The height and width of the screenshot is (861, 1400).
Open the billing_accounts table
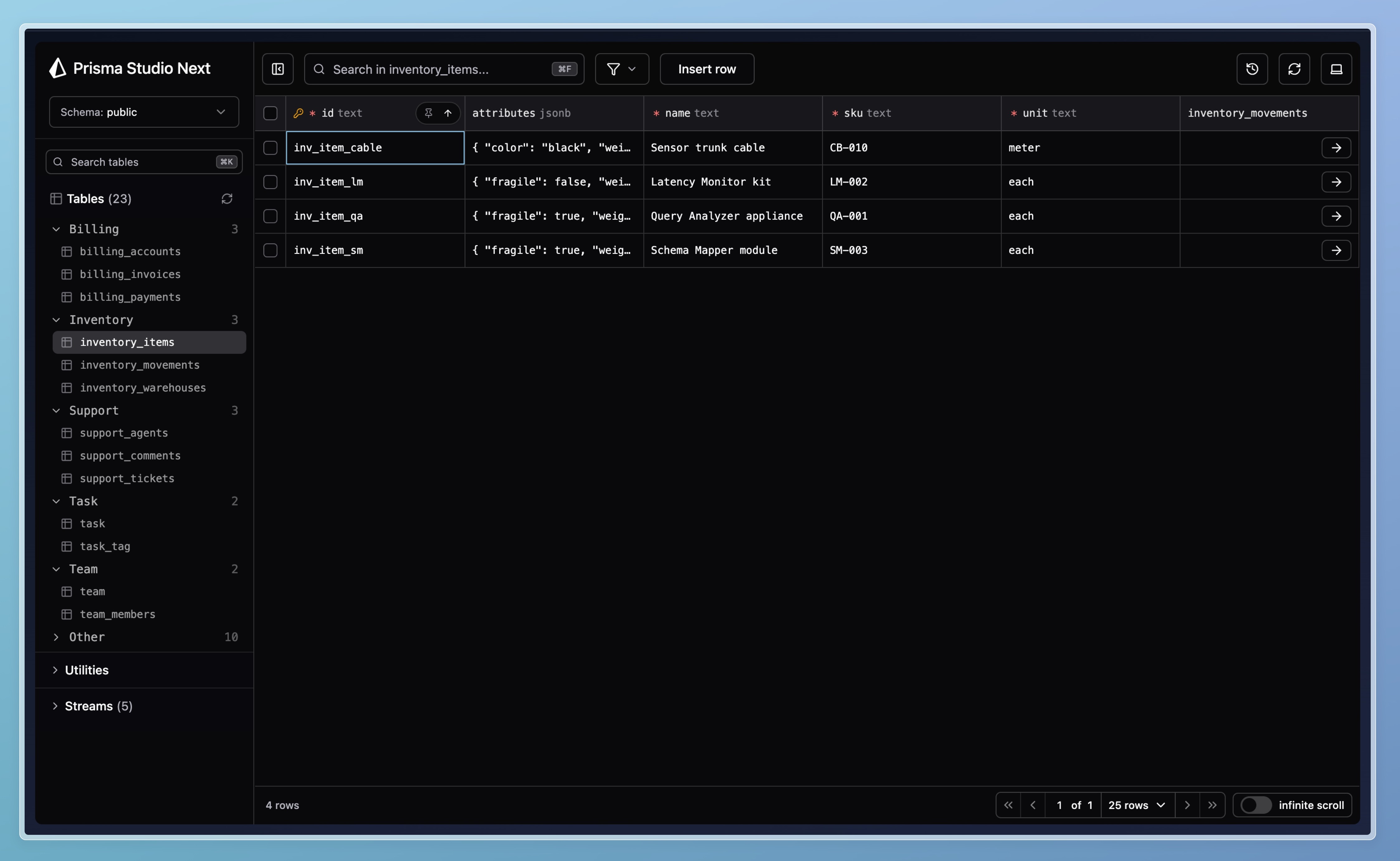click(149, 251)
